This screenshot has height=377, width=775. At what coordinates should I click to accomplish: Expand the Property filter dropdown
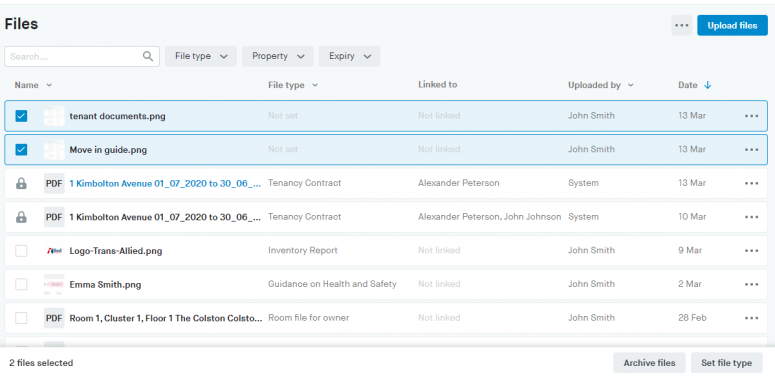(278, 56)
